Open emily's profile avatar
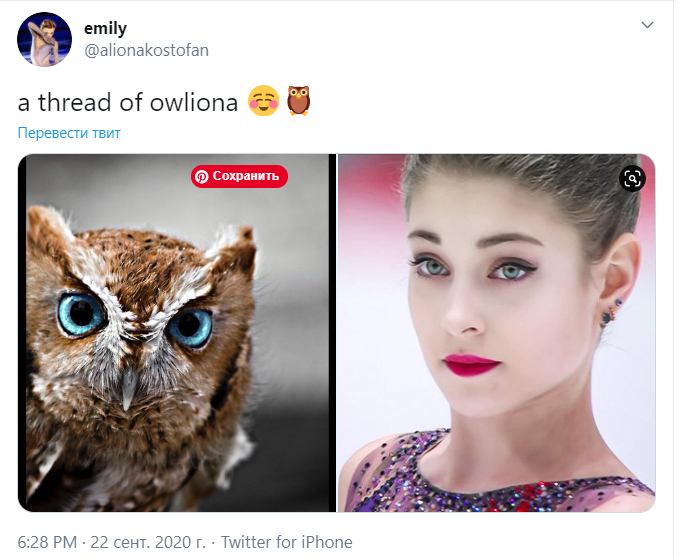 tap(44, 40)
